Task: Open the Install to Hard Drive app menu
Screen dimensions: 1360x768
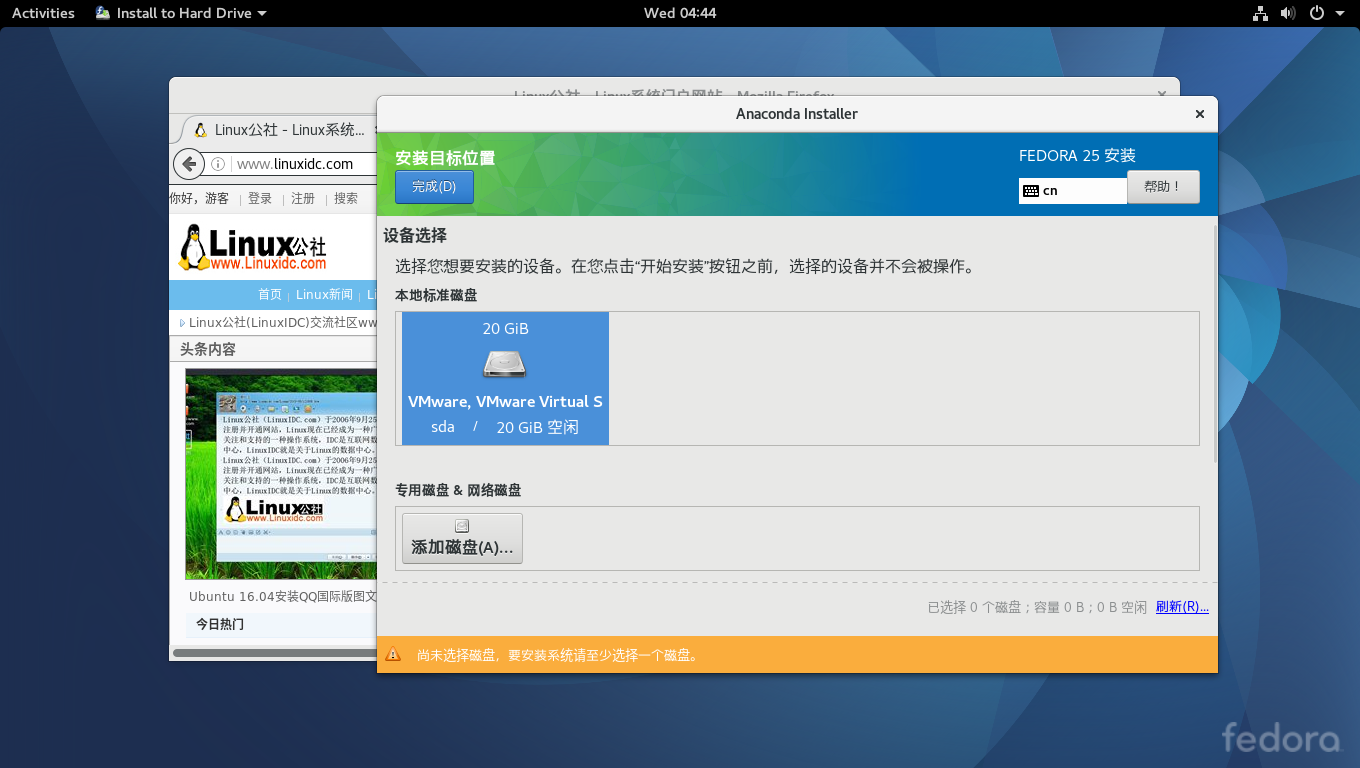Action: [181, 13]
